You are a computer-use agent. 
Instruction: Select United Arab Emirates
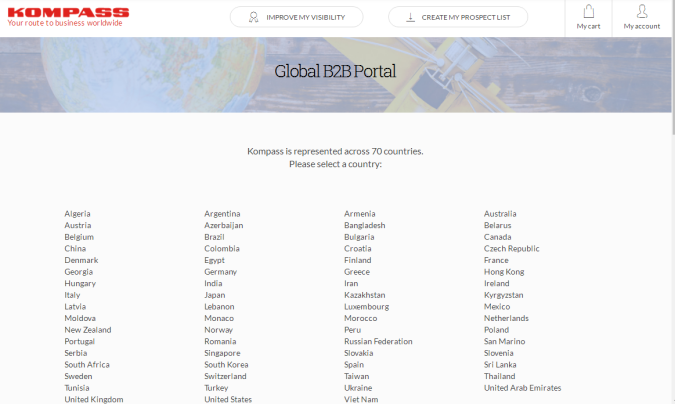(x=522, y=388)
